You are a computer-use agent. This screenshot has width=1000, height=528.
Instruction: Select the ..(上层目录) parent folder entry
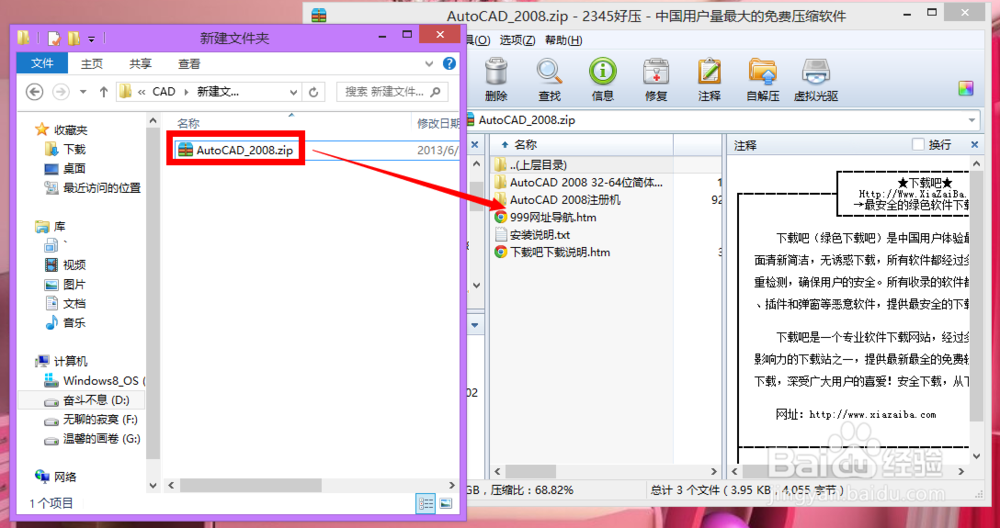[x=530, y=165]
